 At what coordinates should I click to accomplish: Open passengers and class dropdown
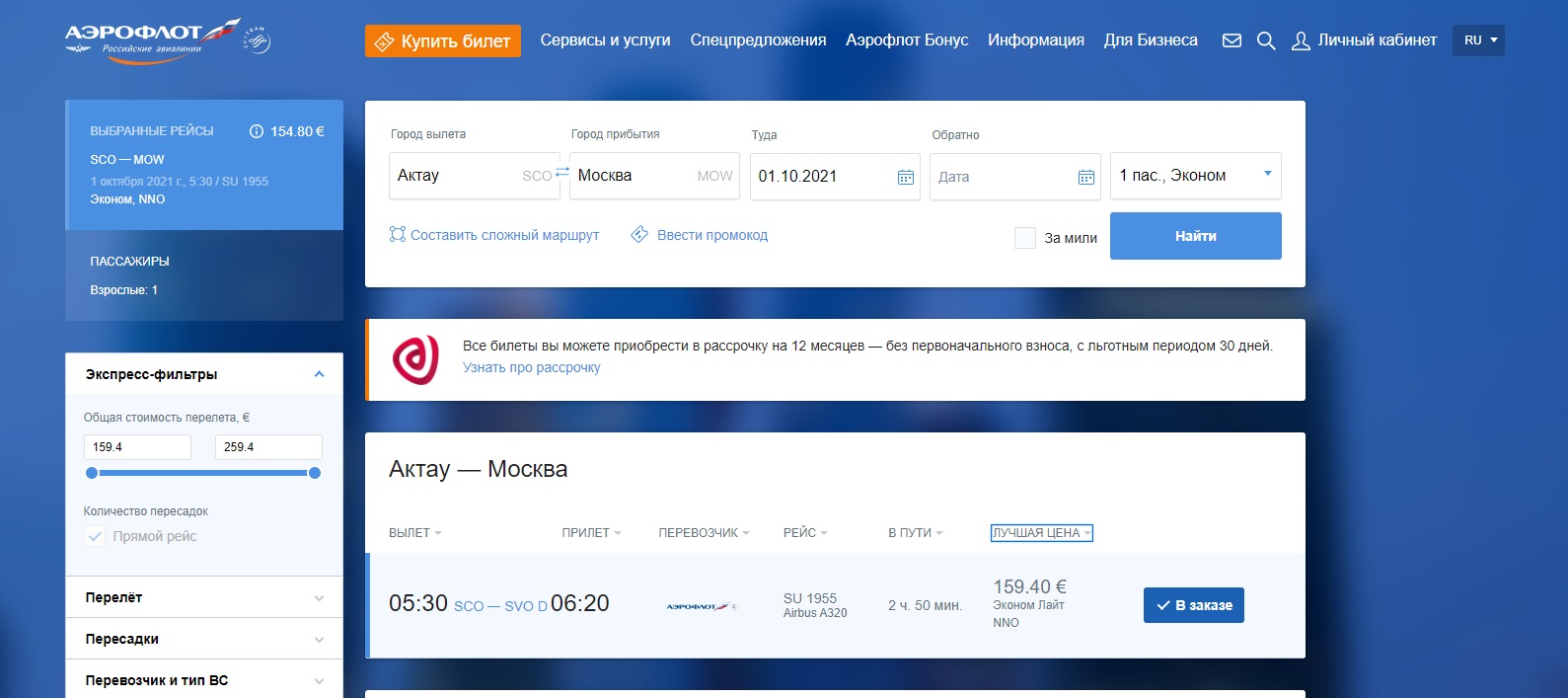tap(1195, 176)
